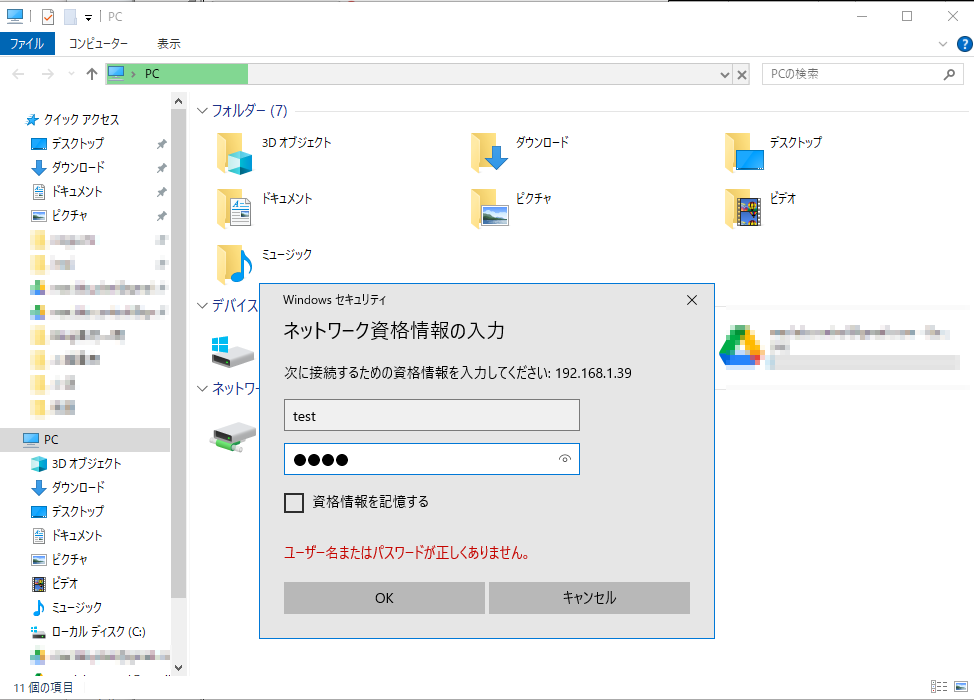Select the Google Drive icon
The width and height of the screenshot is (974, 700).
[x=741, y=347]
